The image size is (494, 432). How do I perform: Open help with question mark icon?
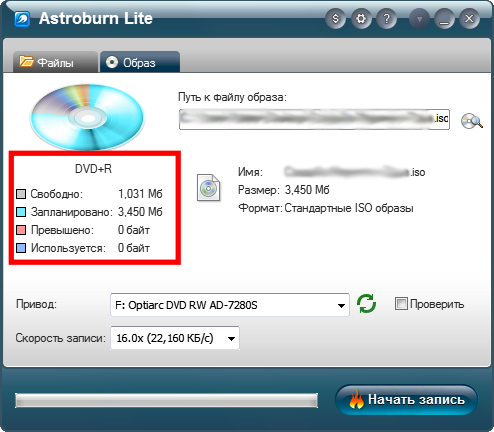point(387,19)
